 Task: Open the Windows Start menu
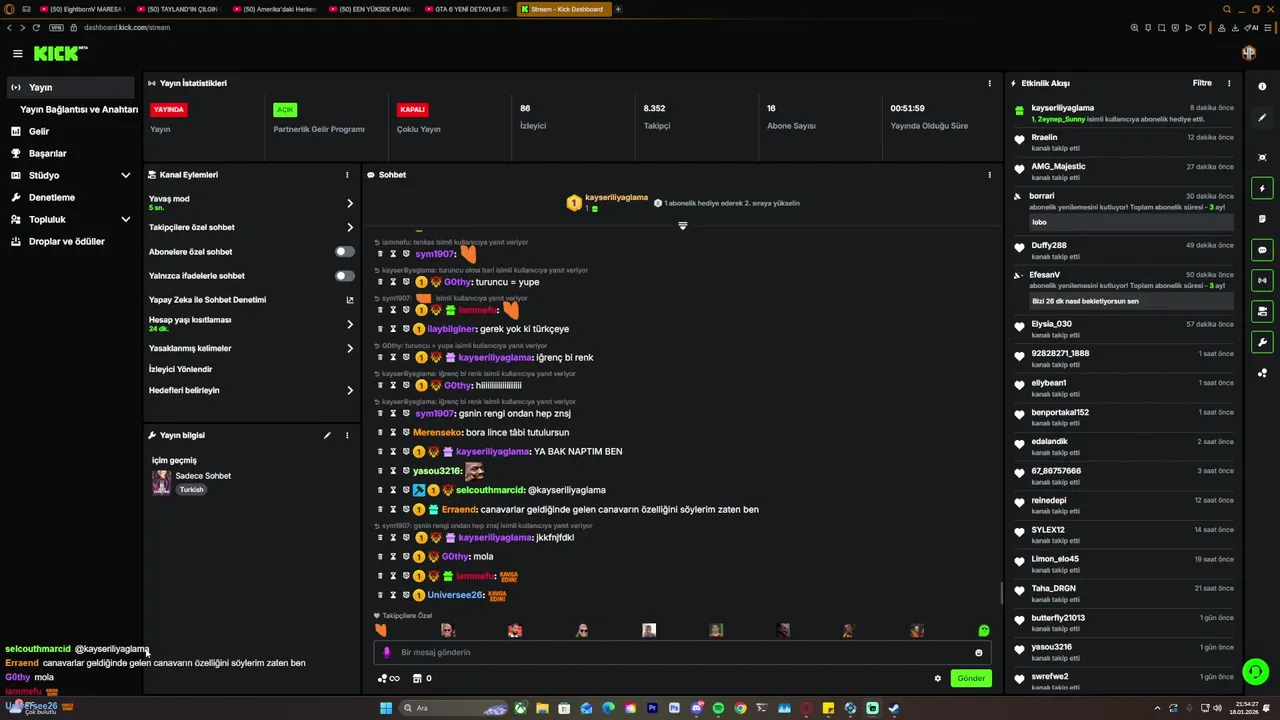[x=386, y=708]
